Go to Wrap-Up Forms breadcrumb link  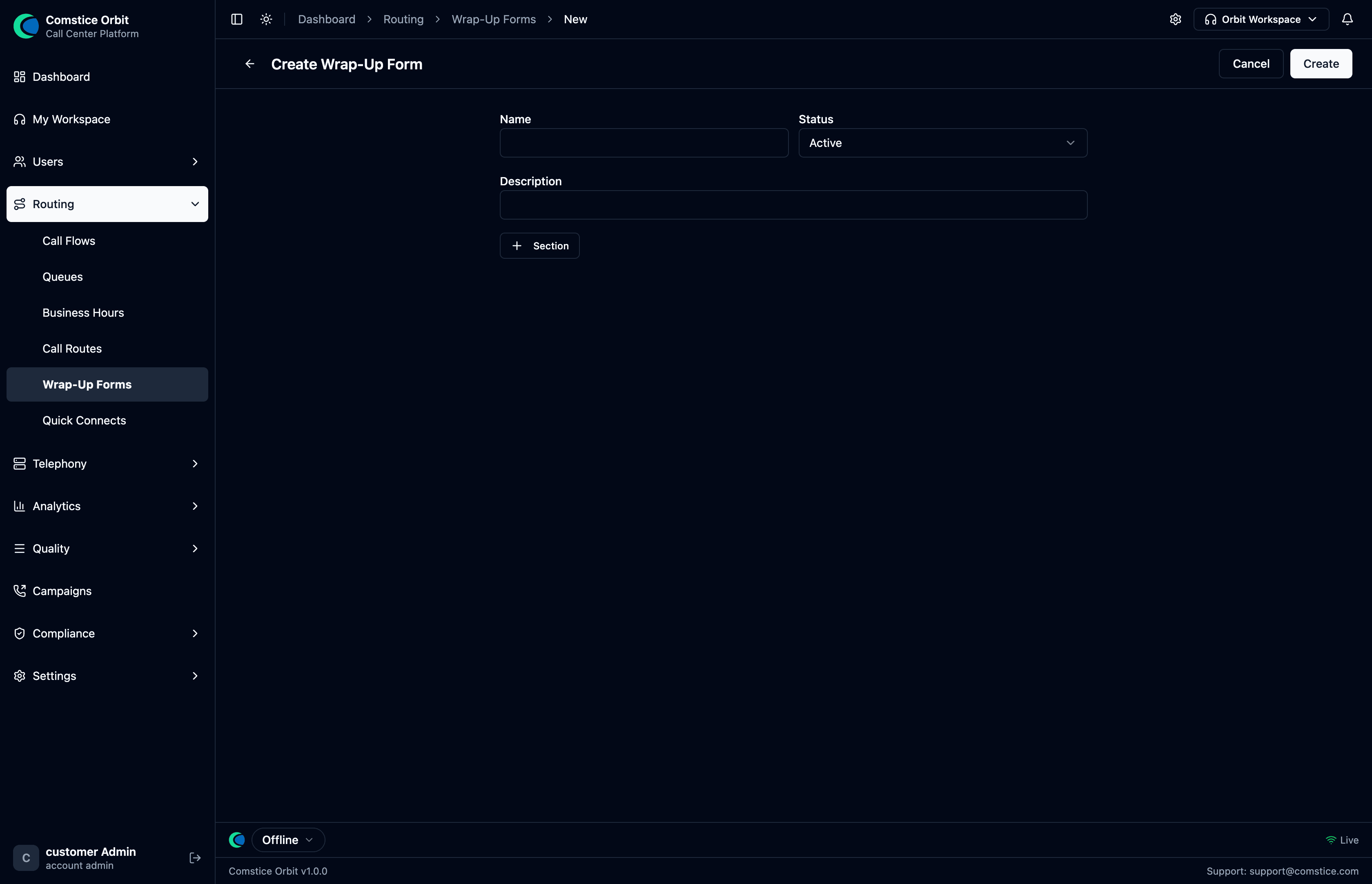click(494, 20)
